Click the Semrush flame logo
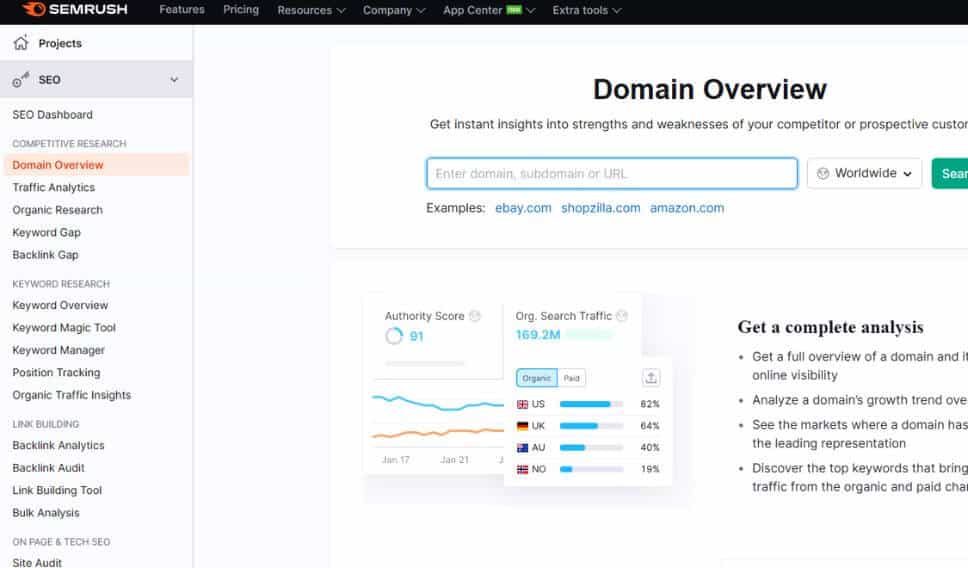 click(33, 9)
